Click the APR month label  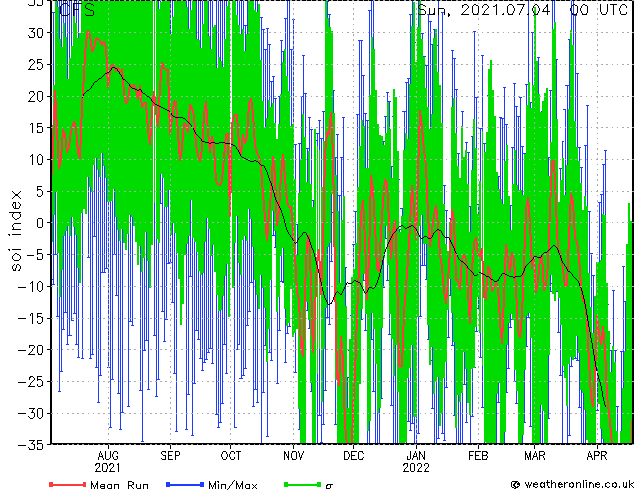[597, 456]
